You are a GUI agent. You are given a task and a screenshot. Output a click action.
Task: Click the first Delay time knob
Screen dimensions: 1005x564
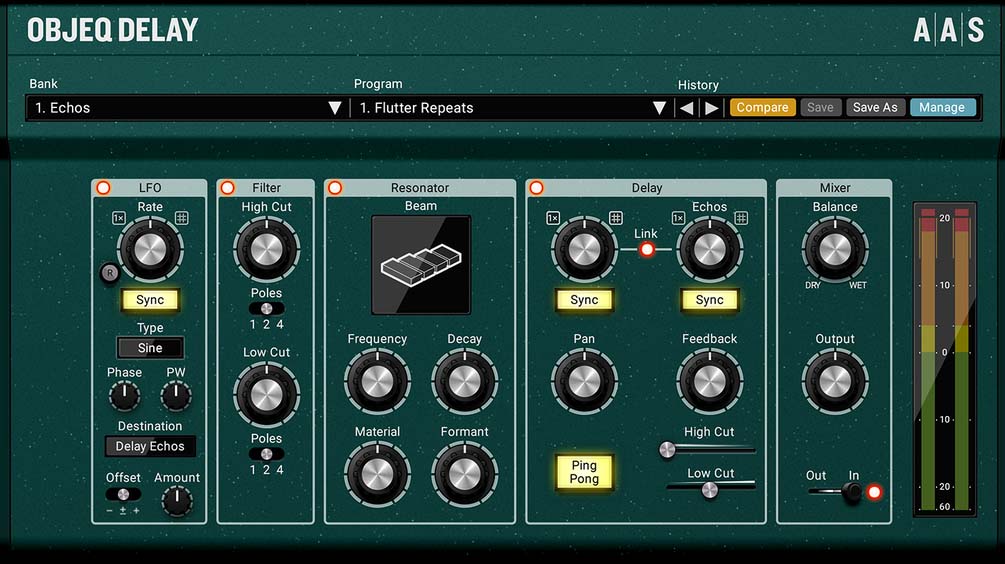pos(584,249)
